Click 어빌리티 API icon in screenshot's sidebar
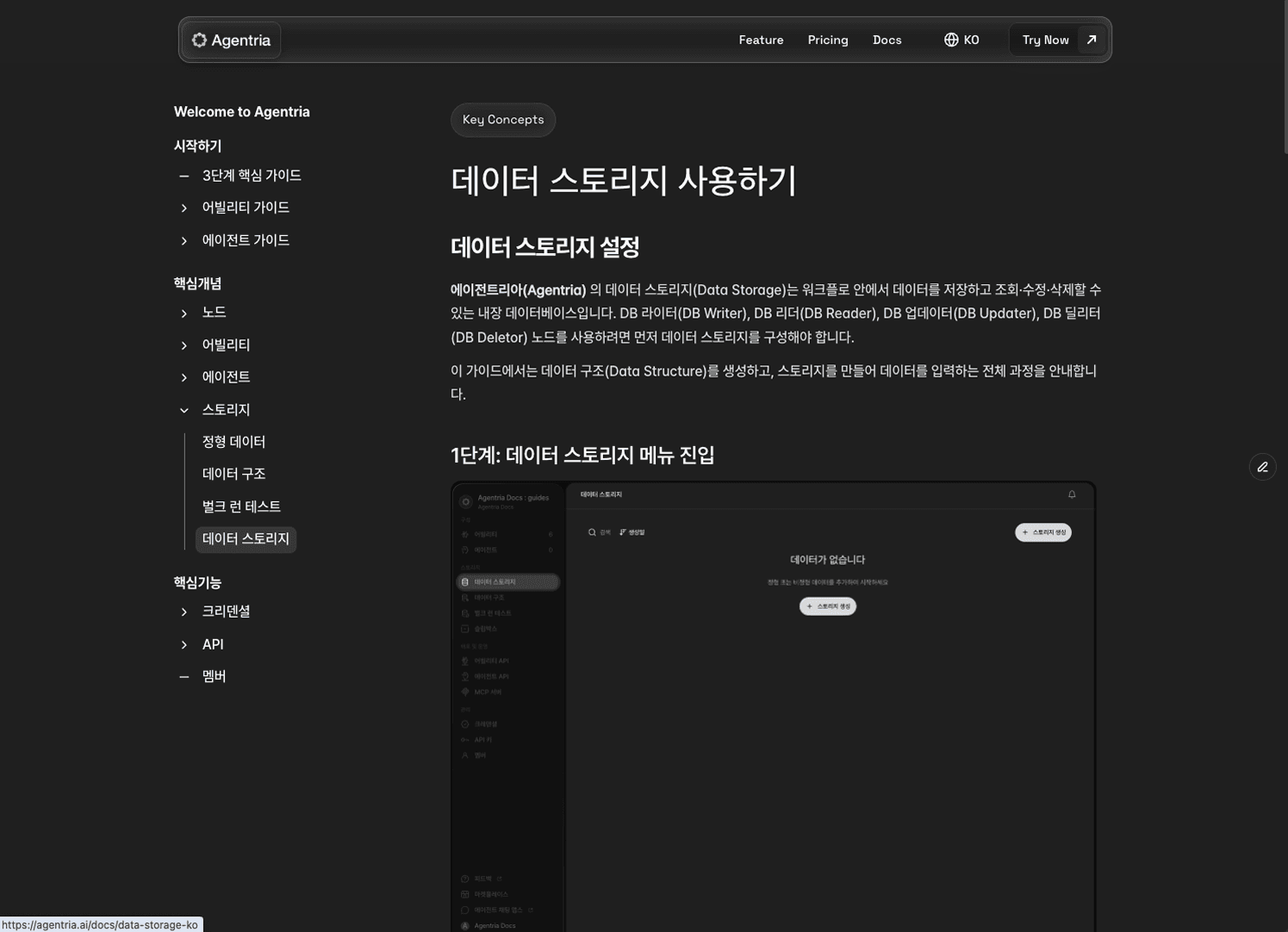 coord(465,661)
